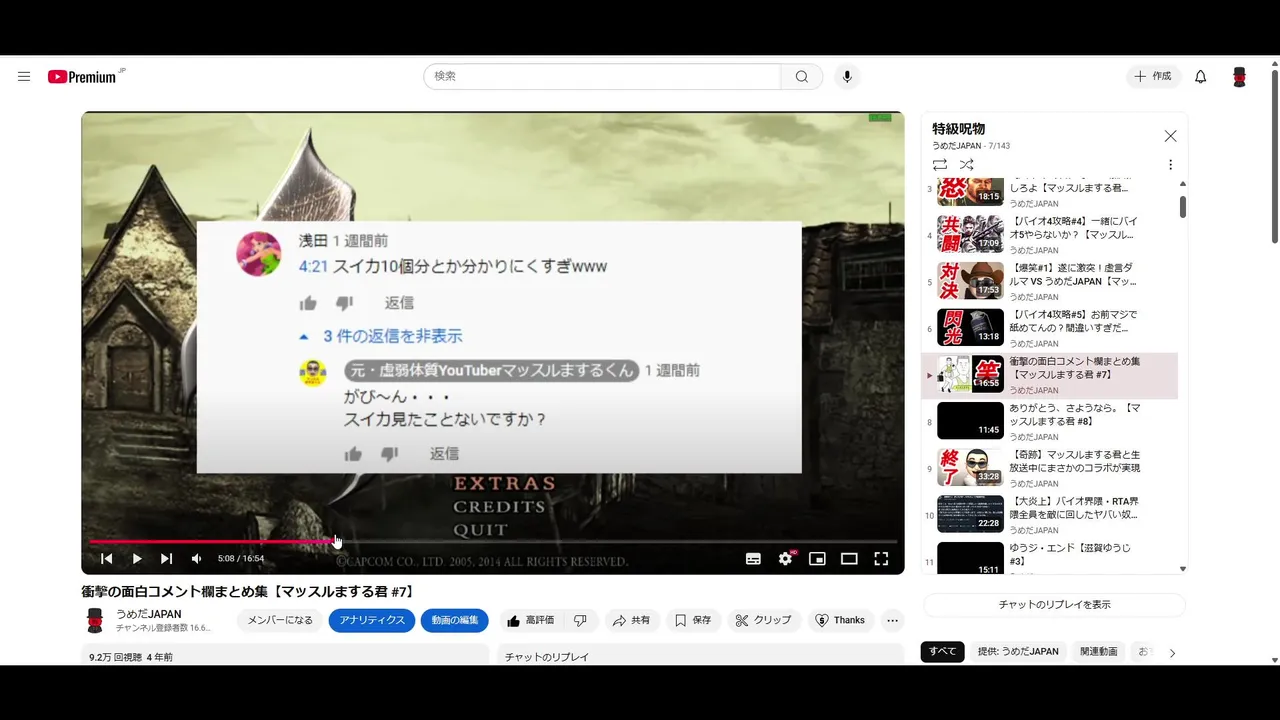Play the paused video
This screenshot has width=1280, height=720.
click(x=137, y=559)
